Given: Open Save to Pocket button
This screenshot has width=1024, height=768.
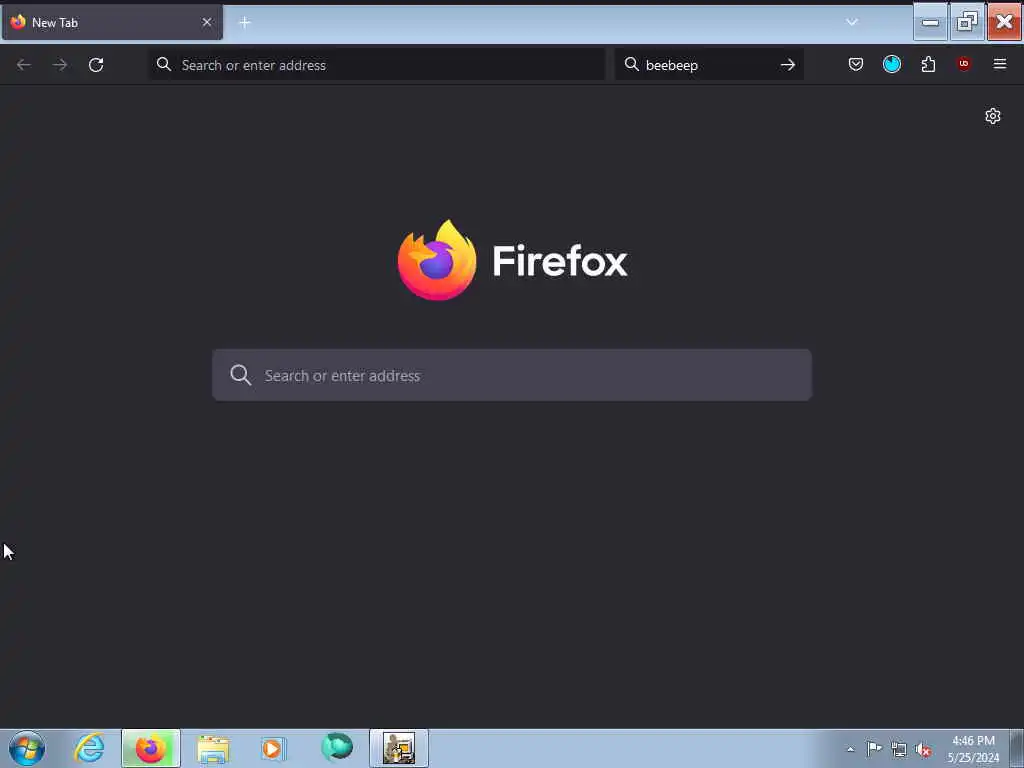Looking at the screenshot, I should click(856, 64).
